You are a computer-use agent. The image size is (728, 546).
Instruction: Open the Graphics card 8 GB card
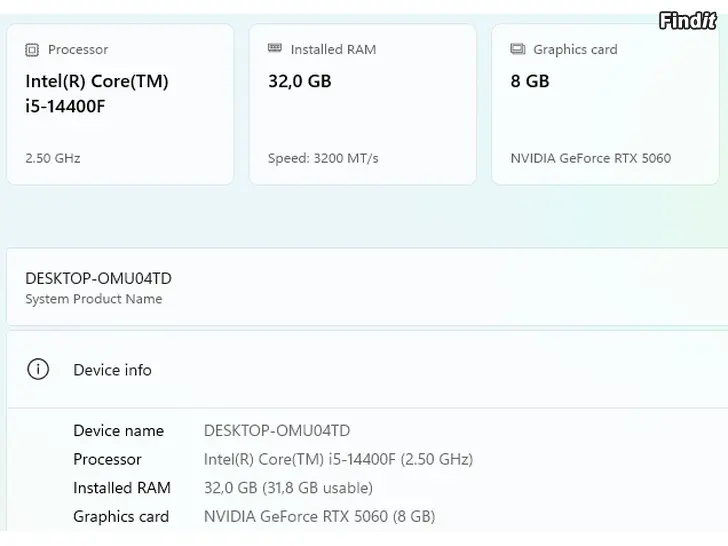(605, 104)
